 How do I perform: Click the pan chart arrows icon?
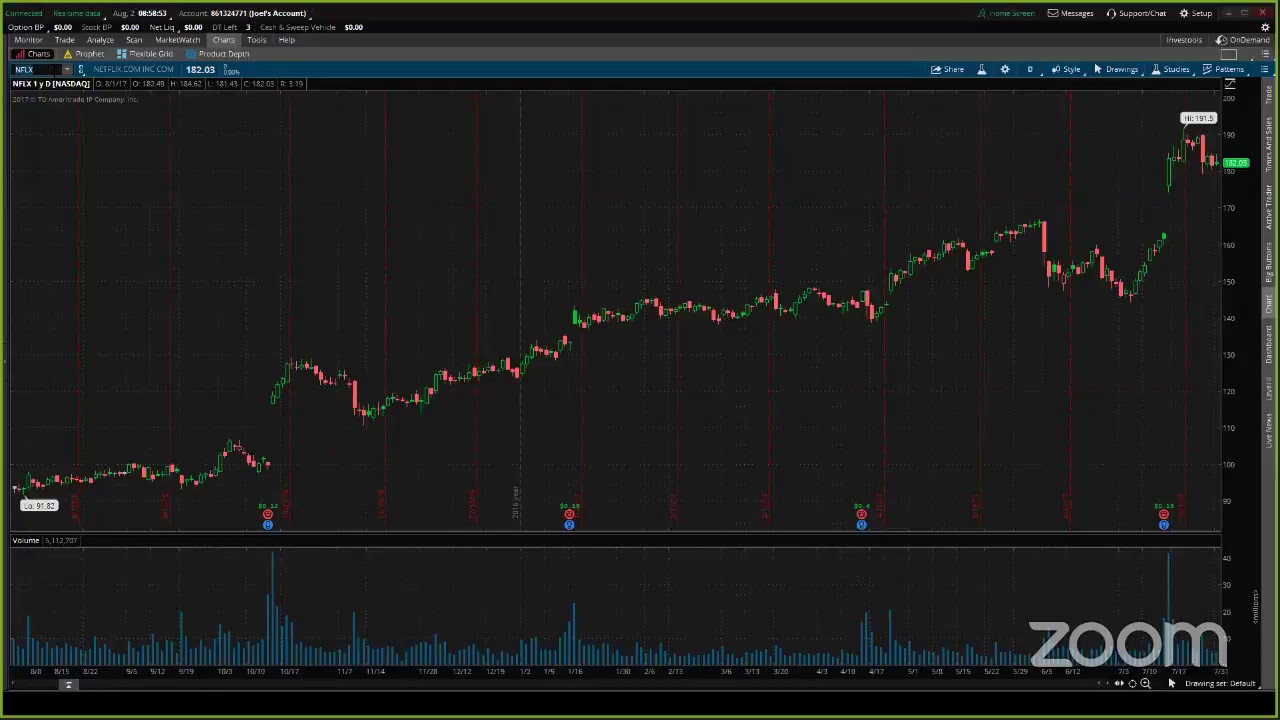tap(1118, 684)
